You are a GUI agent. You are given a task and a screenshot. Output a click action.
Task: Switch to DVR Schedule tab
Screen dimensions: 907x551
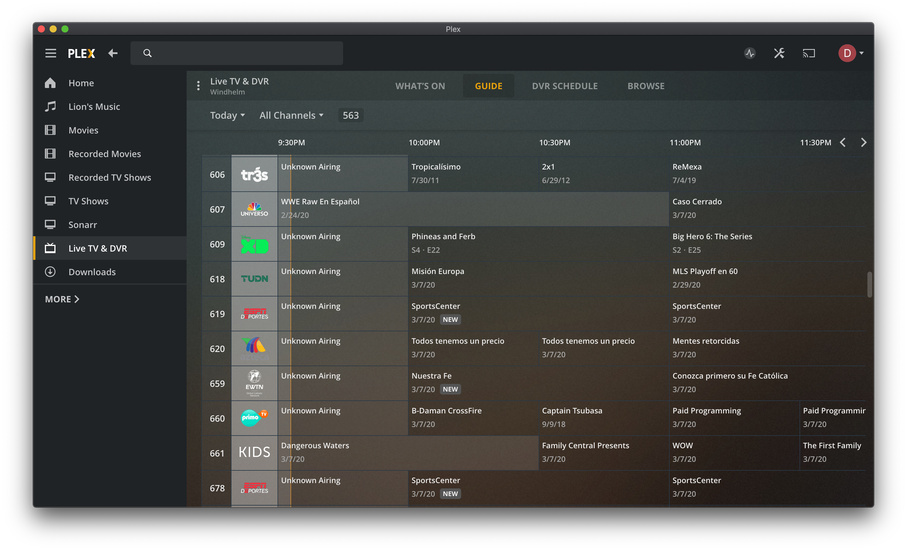tap(565, 86)
